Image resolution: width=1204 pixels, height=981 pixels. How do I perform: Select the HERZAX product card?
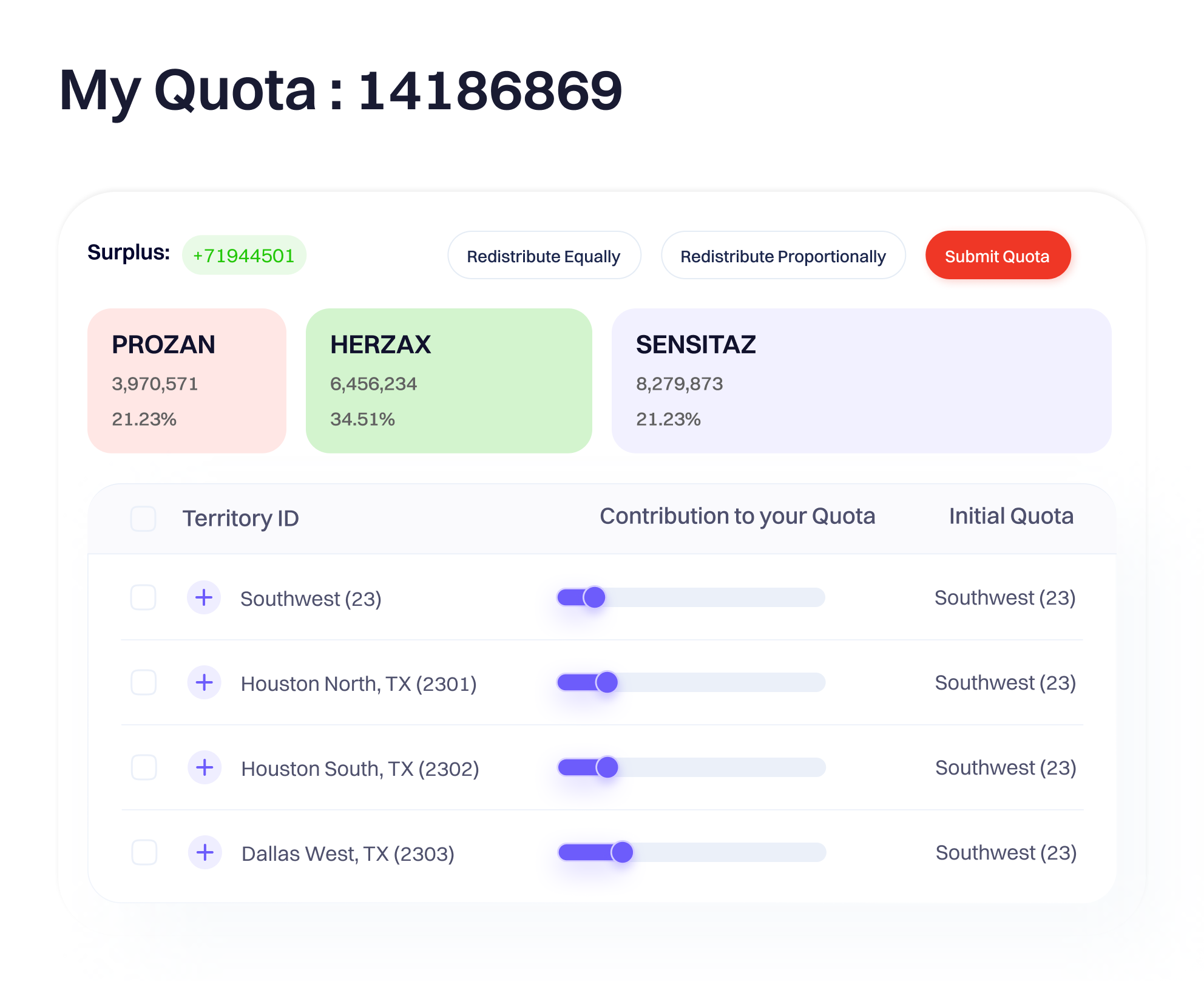pyautogui.click(x=448, y=381)
